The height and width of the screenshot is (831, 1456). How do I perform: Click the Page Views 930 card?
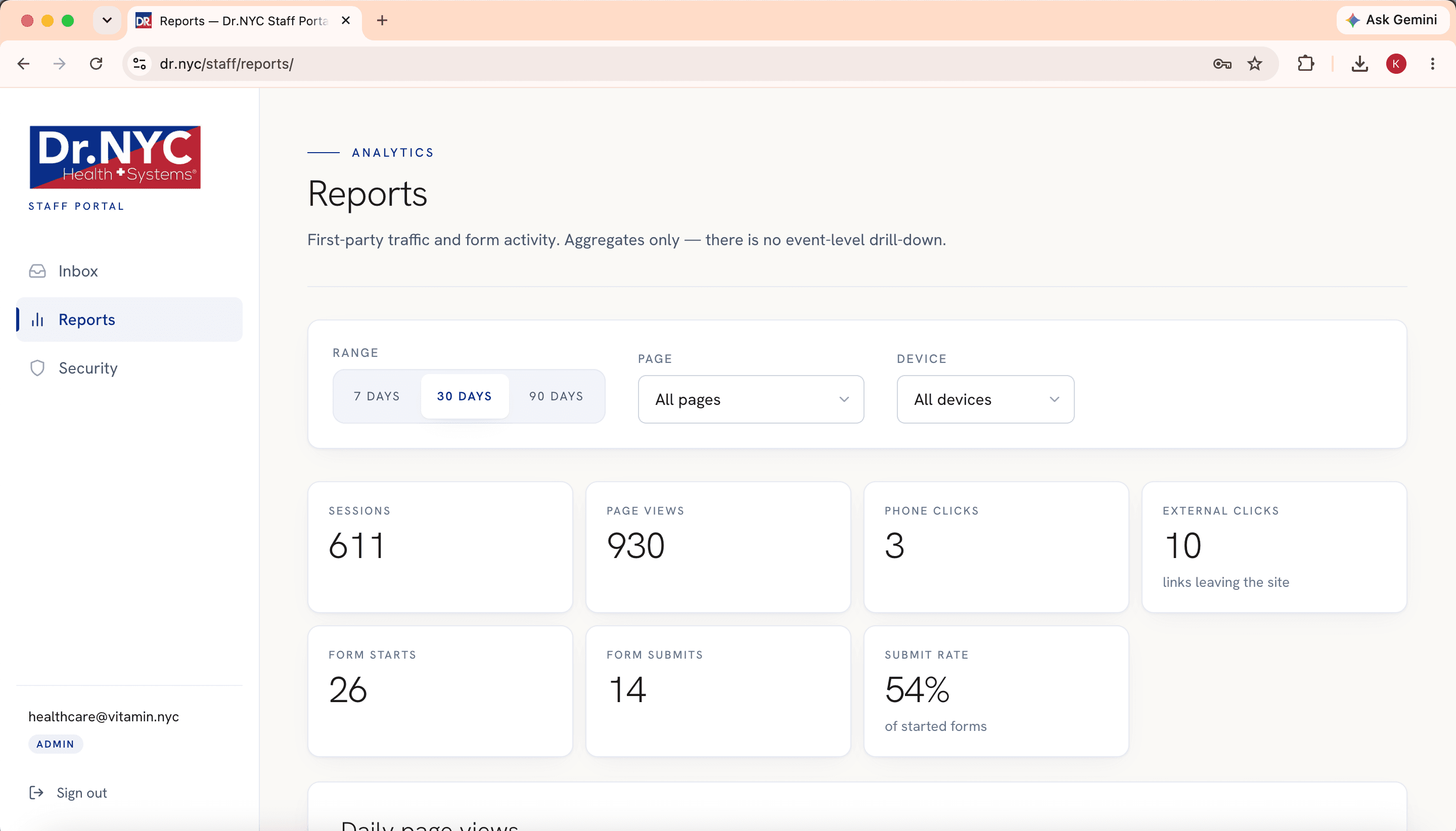pyautogui.click(x=718, y=547)
